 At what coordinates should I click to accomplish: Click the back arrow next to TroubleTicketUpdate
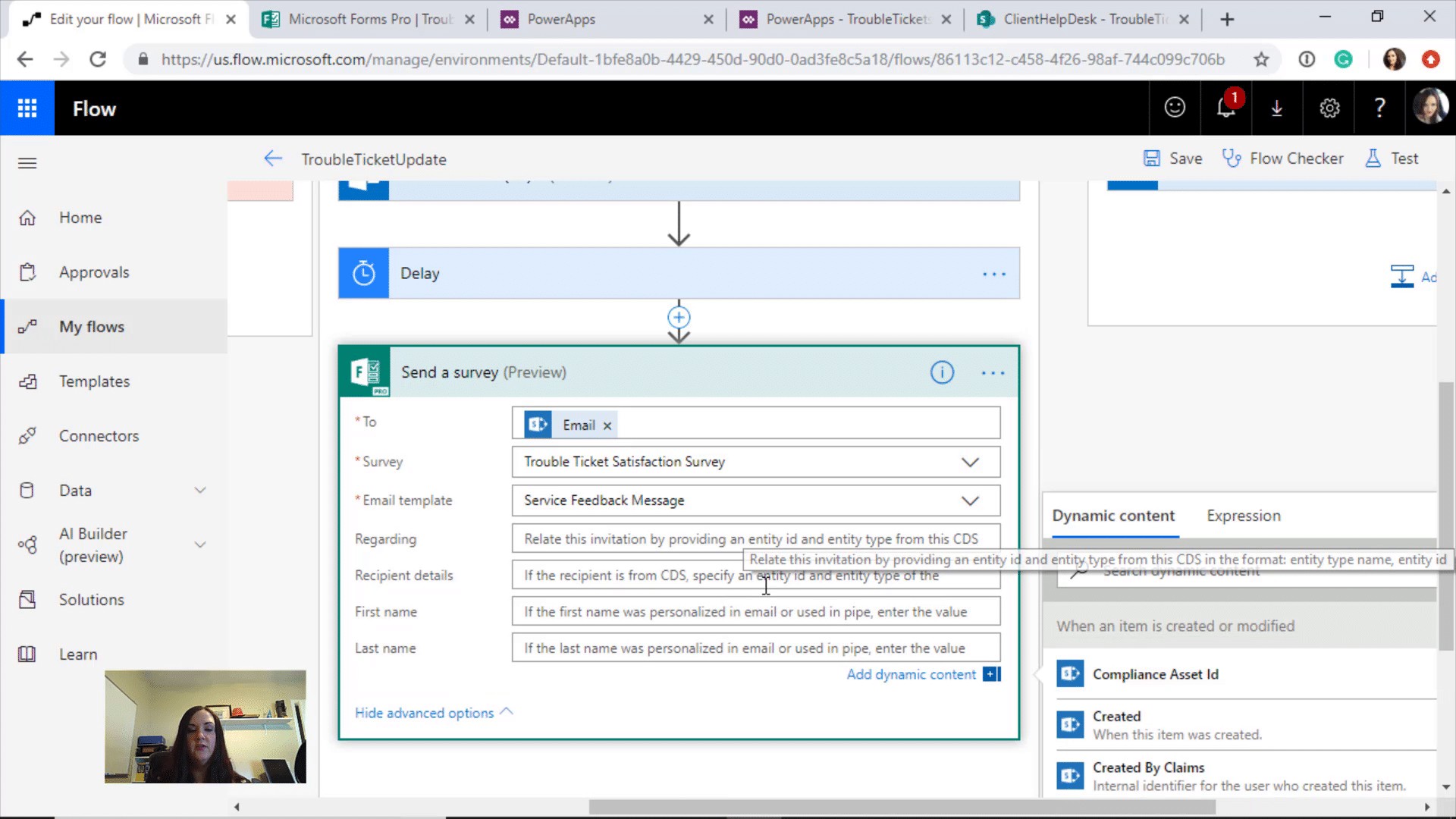(x=273, y=158)
